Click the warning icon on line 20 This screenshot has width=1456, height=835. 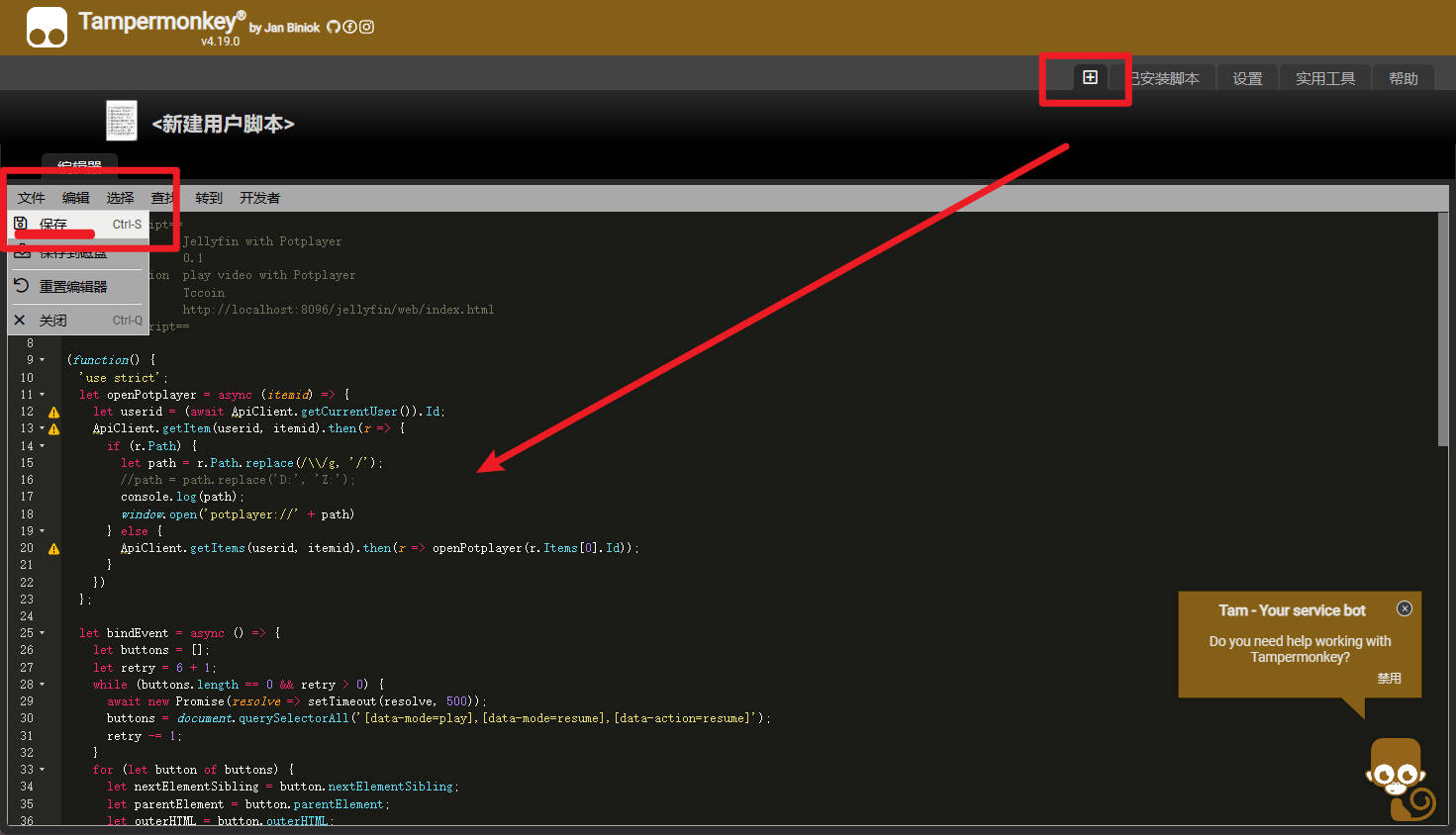click(x=53, y=548)
